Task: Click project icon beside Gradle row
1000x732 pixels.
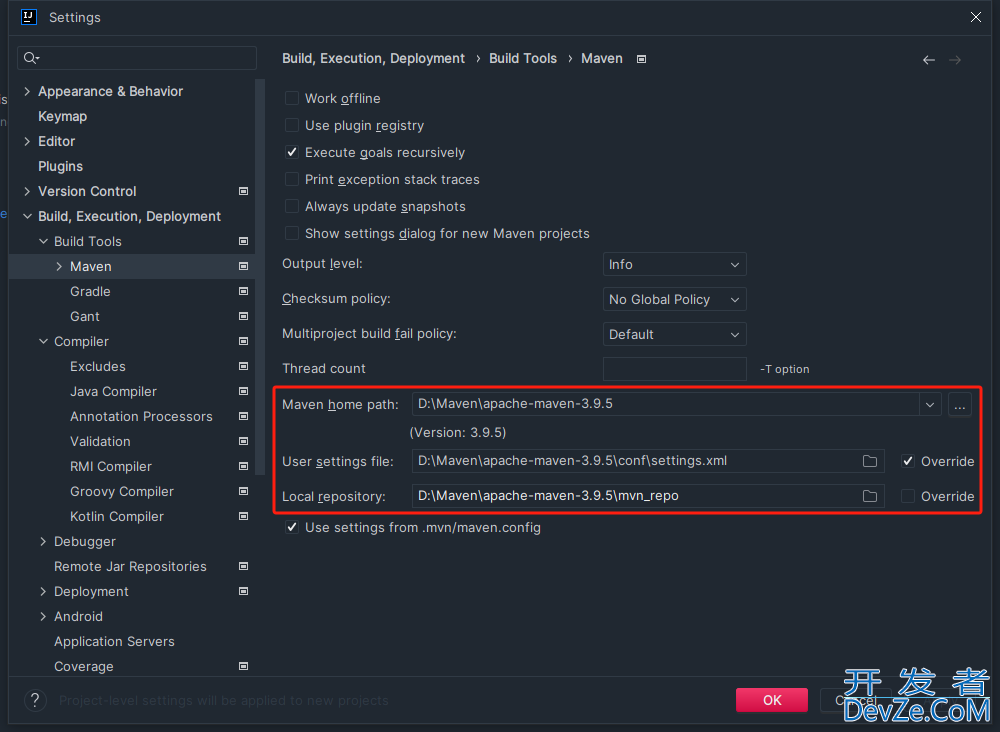Action: 243,291
